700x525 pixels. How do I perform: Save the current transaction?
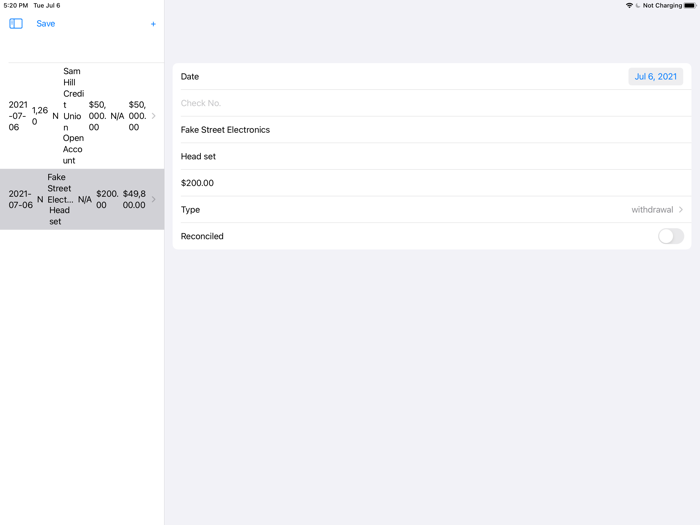46,23
